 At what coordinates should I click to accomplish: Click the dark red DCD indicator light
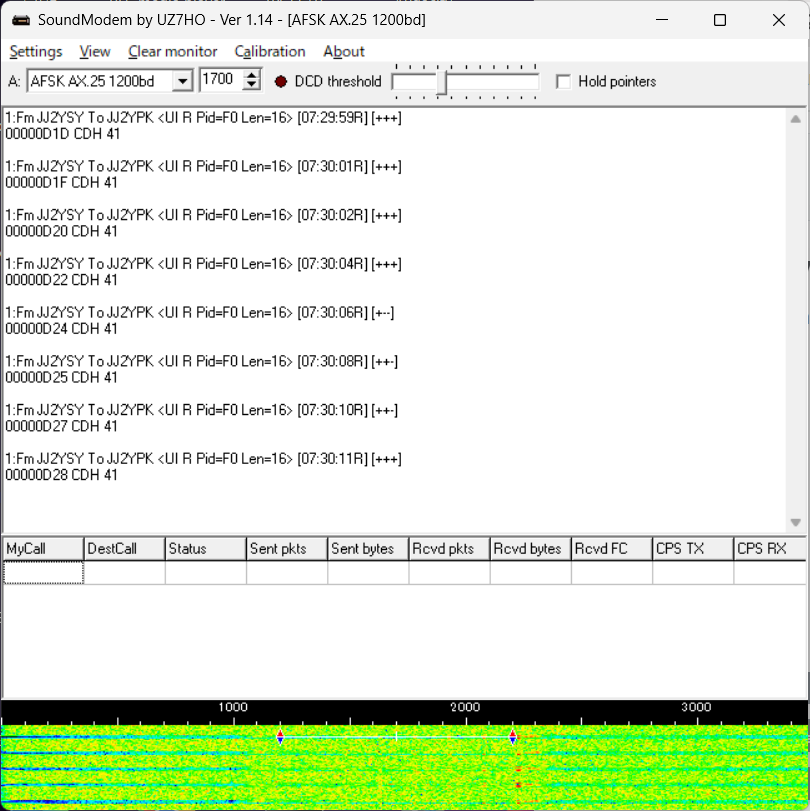(281, 81)
